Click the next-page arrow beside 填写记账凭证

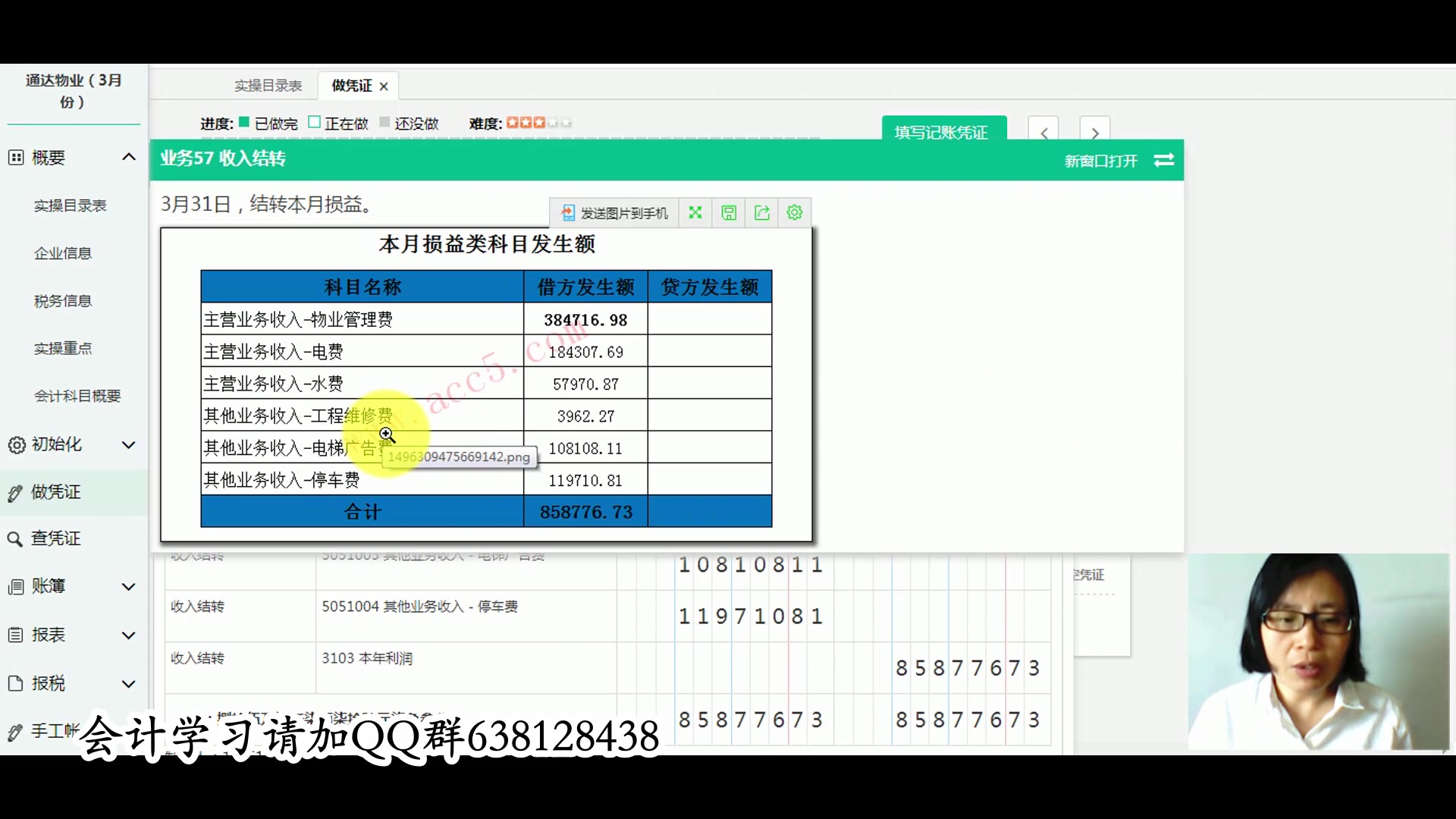coord(1095,132)
